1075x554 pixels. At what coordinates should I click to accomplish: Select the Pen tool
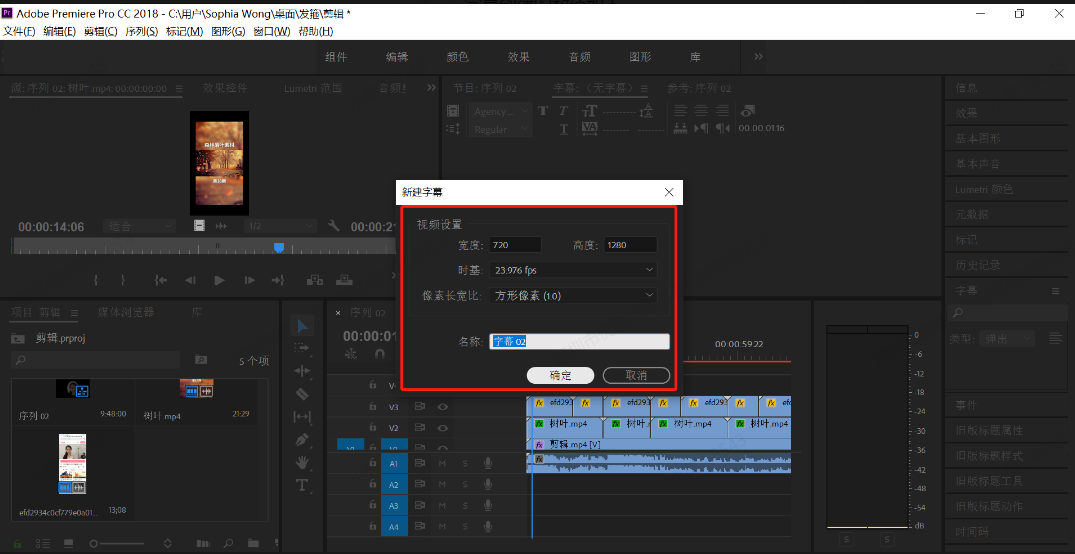pos(302,439)
